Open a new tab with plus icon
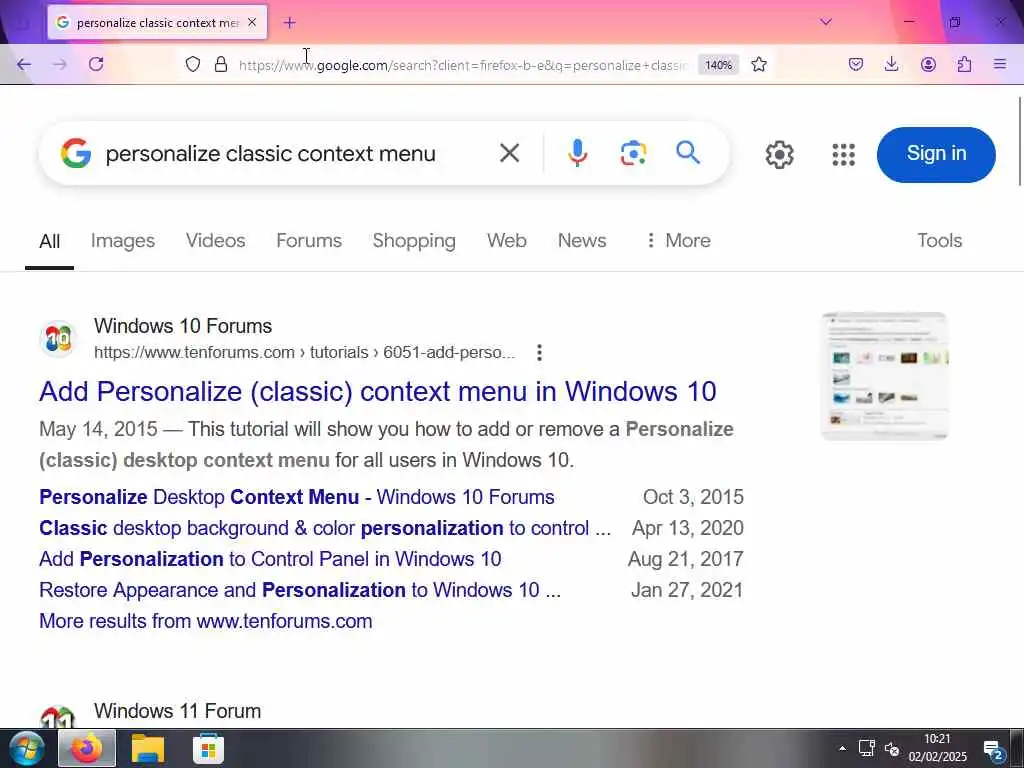 click(x=289, y=23)
